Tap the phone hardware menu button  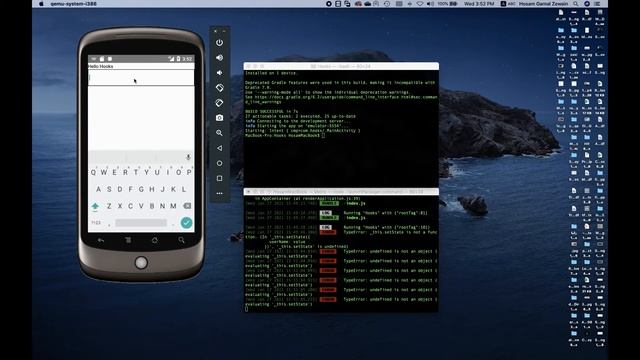[128, 240]
